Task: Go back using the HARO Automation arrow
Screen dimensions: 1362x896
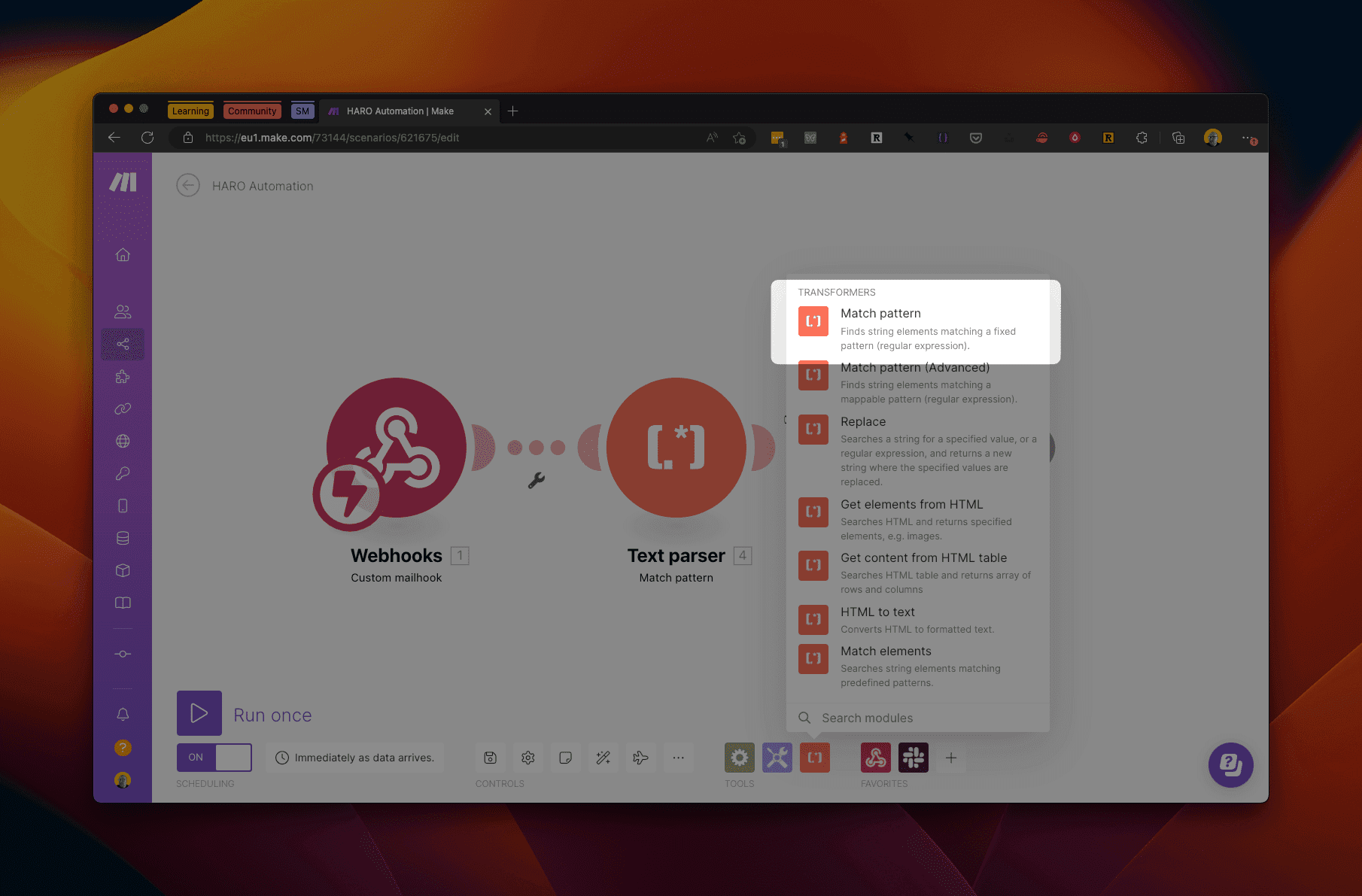Action: [188, 185]
